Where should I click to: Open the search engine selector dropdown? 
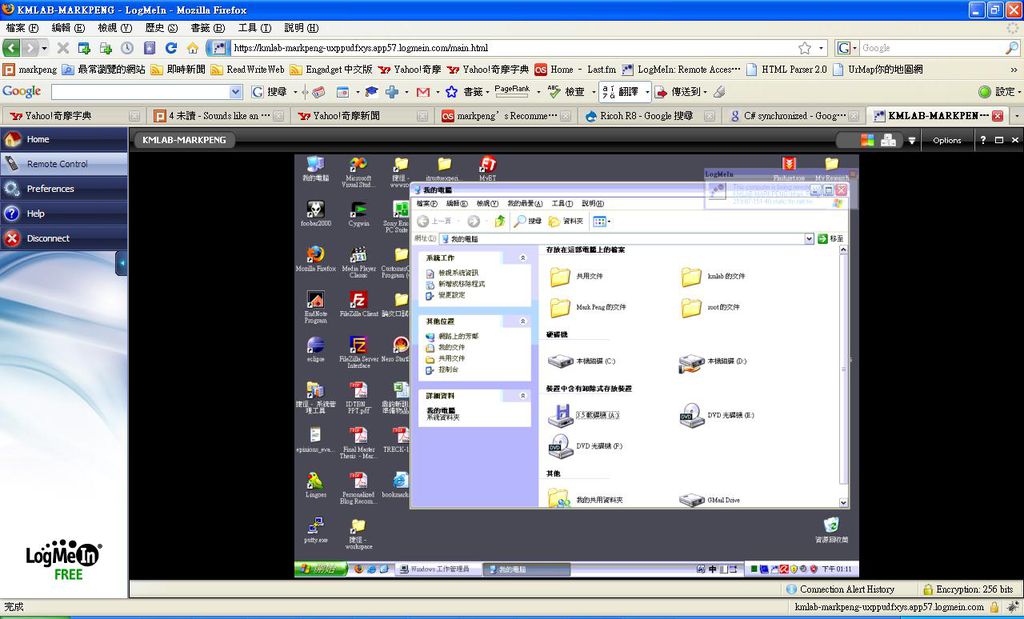[x=846, y=48]
